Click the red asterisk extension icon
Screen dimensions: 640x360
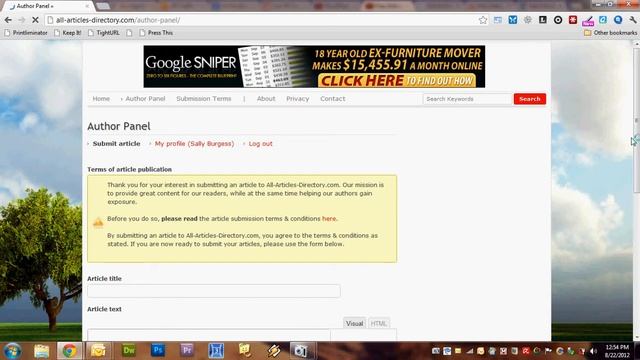click(x=573, y=20)
